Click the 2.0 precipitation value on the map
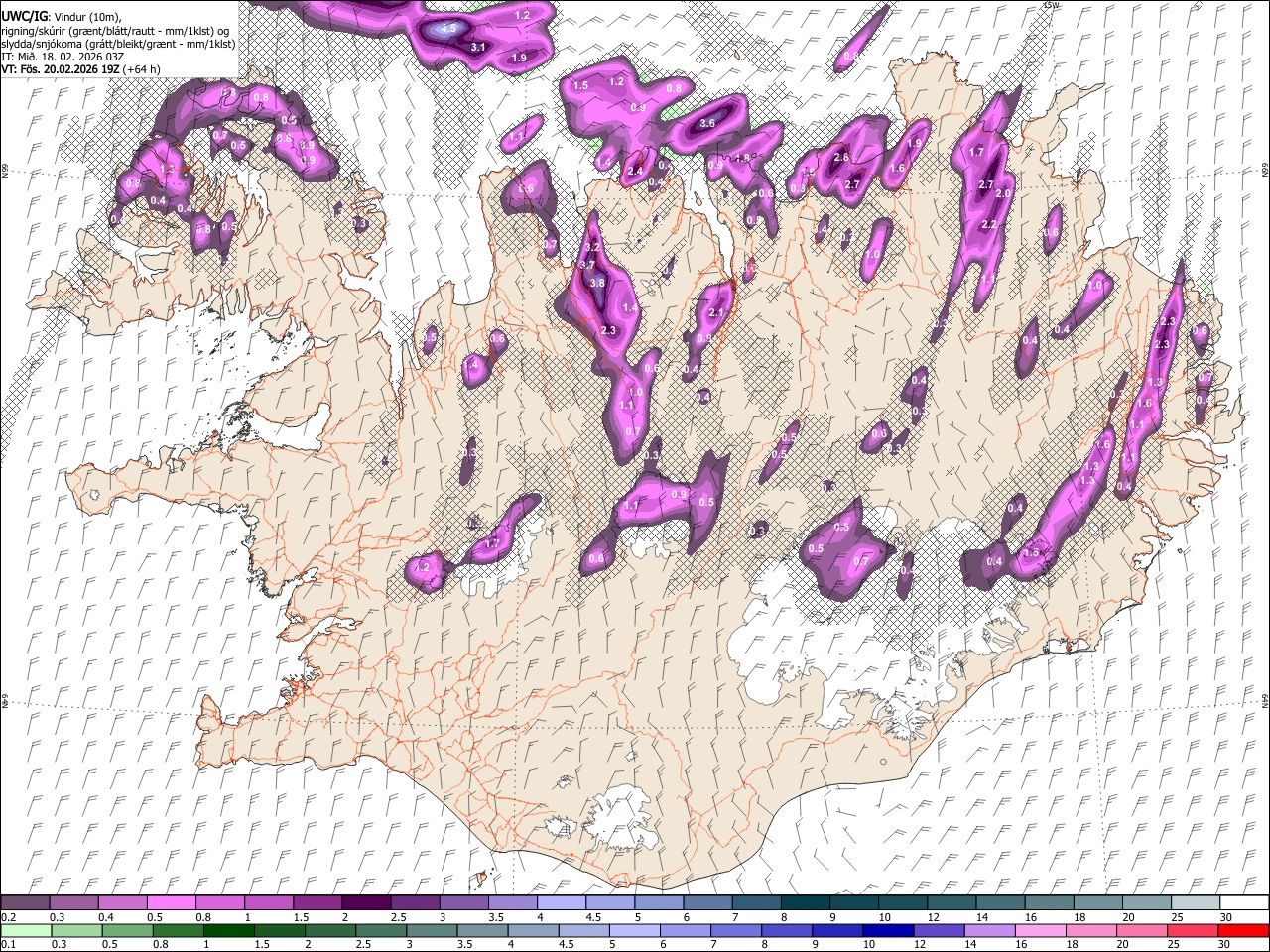This screenshot has height=952, width=1270. pos(1003,193)
